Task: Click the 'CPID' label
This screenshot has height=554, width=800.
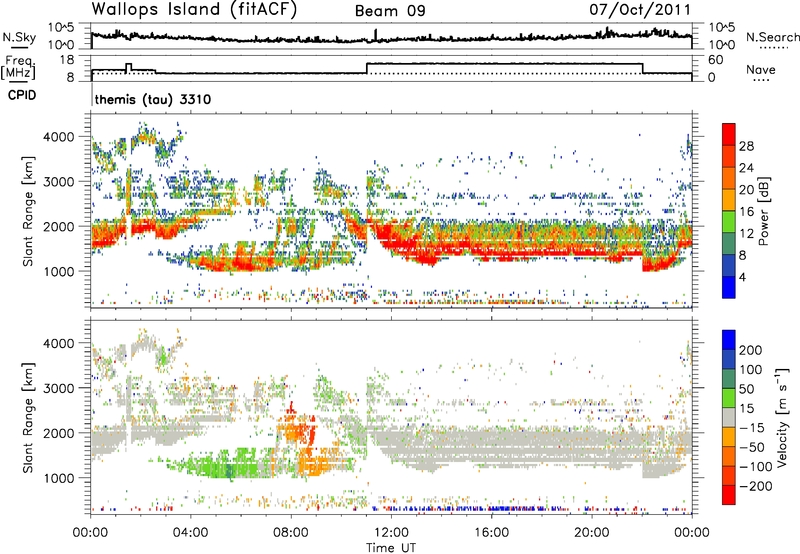Action: [22, 95]
